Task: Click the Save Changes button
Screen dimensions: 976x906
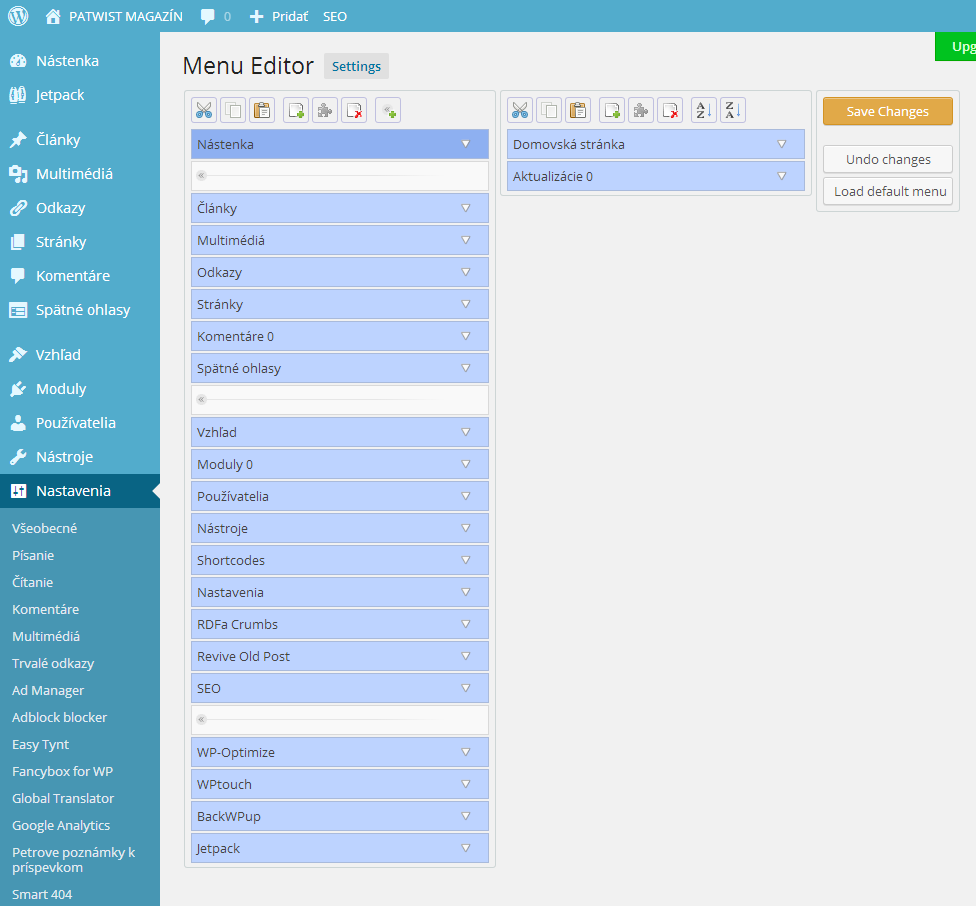Action: tap(888, 111)
